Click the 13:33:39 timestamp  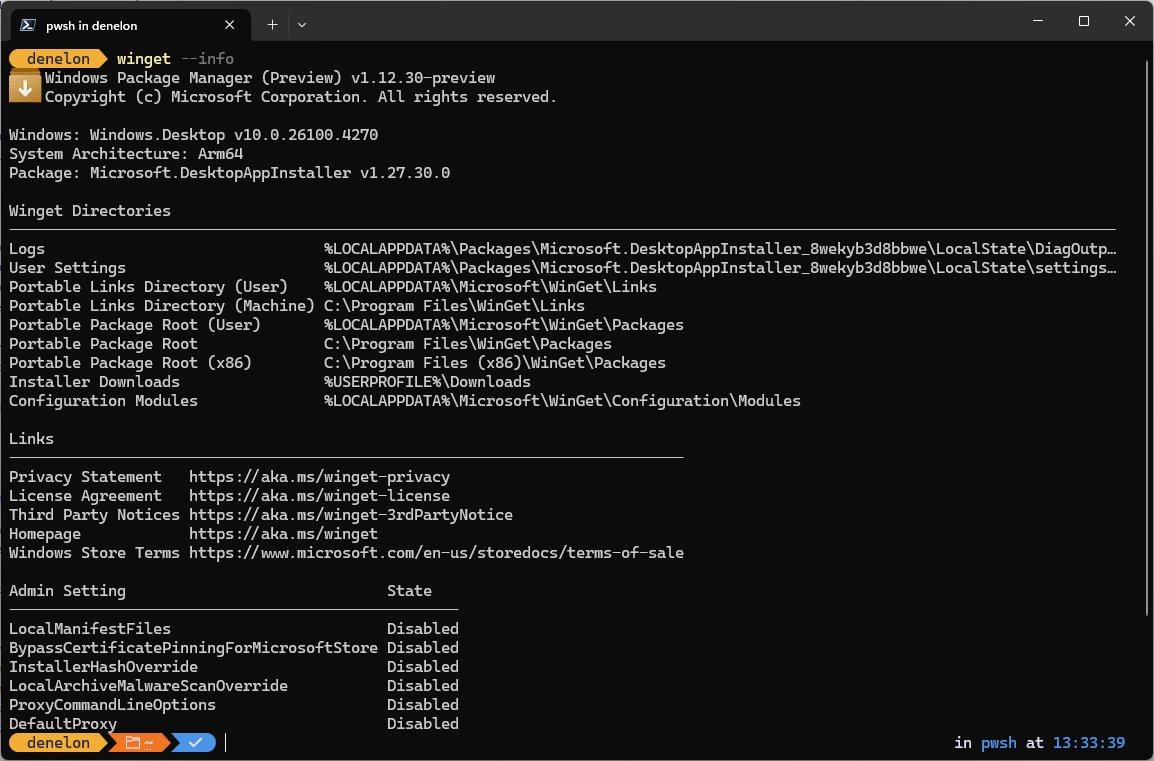click(1089, 743)
